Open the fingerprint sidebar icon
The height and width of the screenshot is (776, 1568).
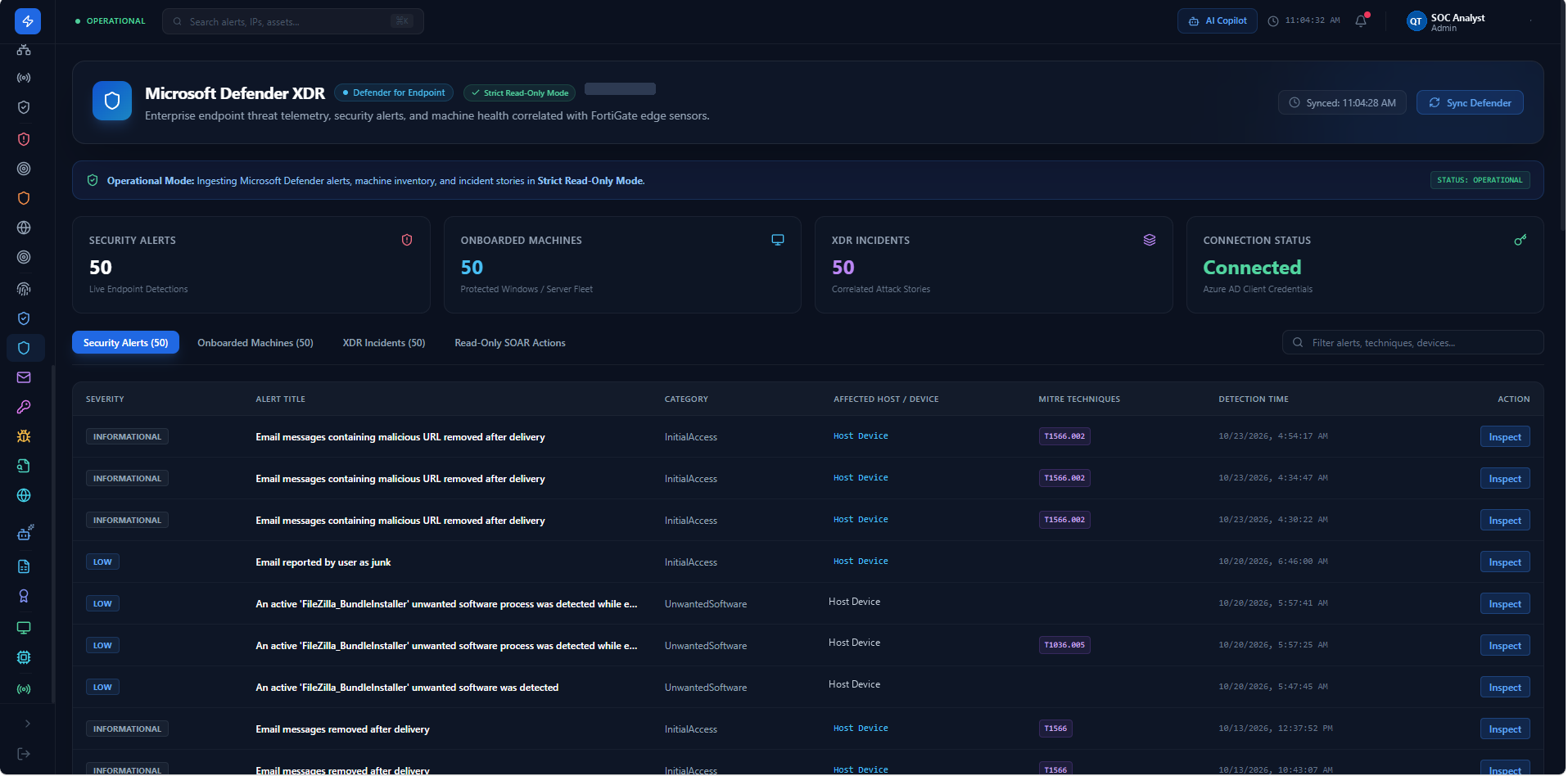point(24,289)
